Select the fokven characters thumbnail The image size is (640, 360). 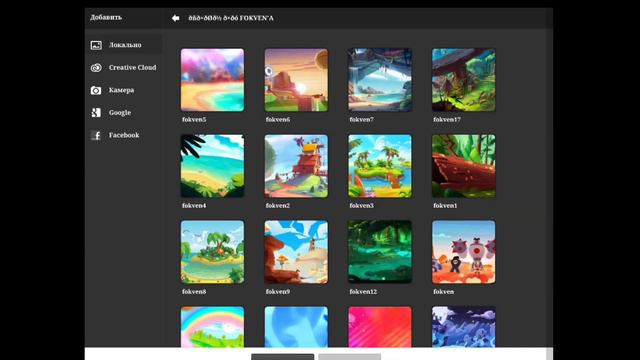pos(464,252)
